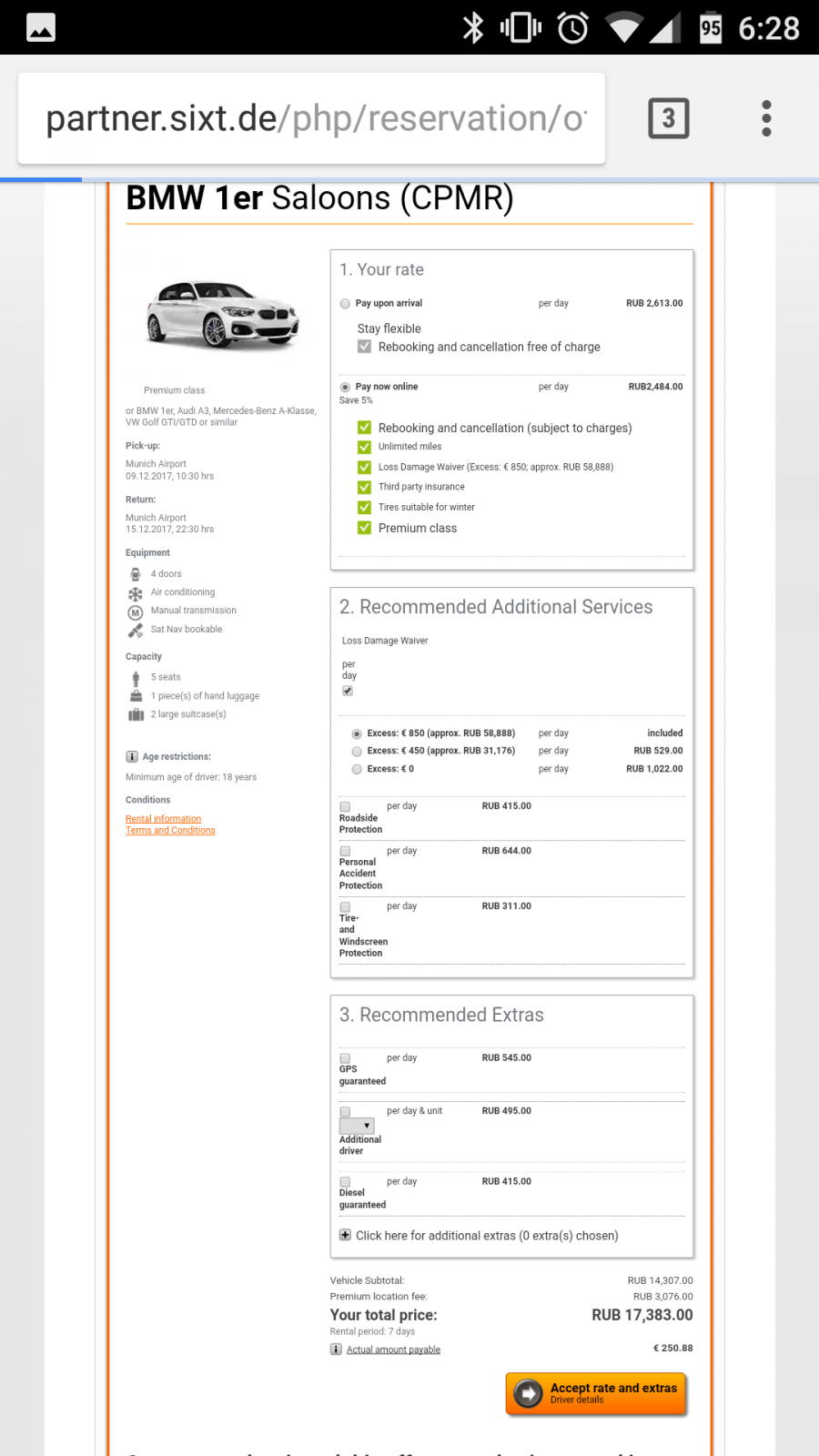Click the 4 doors equipment icon
This screenshot has height=1456, width=819.
click(x=136, y=574)
